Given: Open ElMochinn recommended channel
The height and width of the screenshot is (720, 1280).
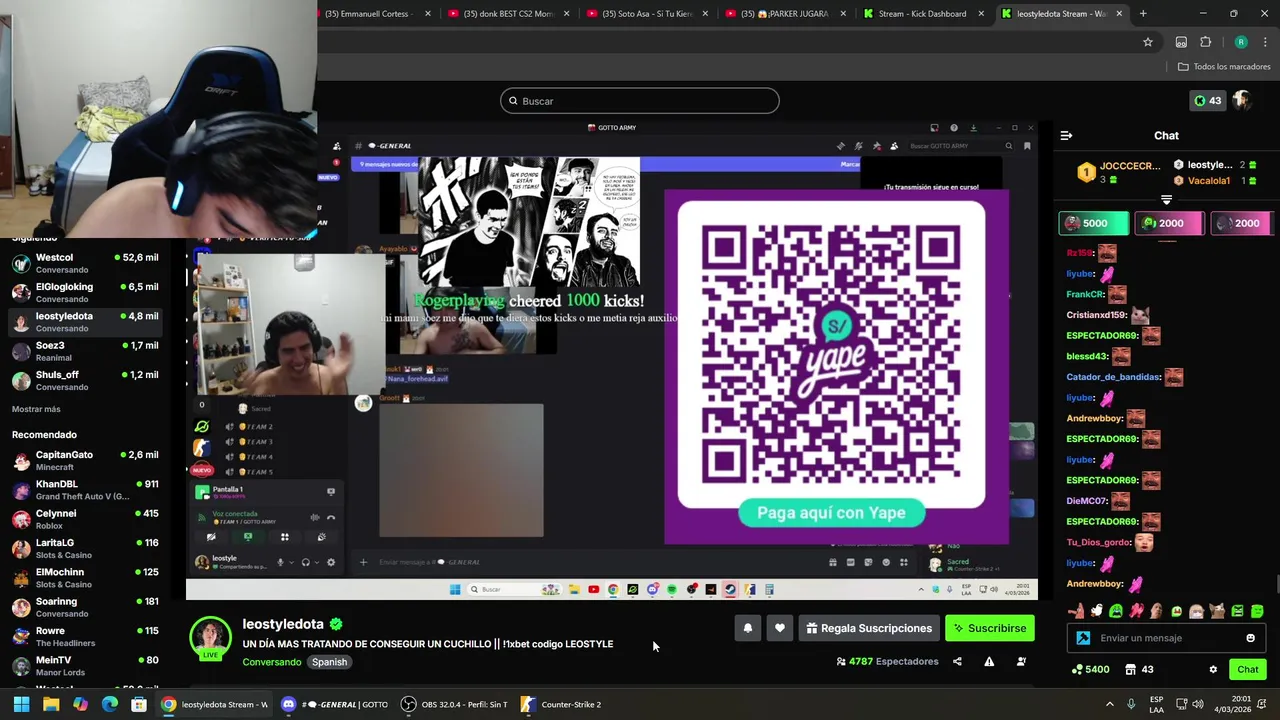Looking at the screenshot, I should point(85,578).
